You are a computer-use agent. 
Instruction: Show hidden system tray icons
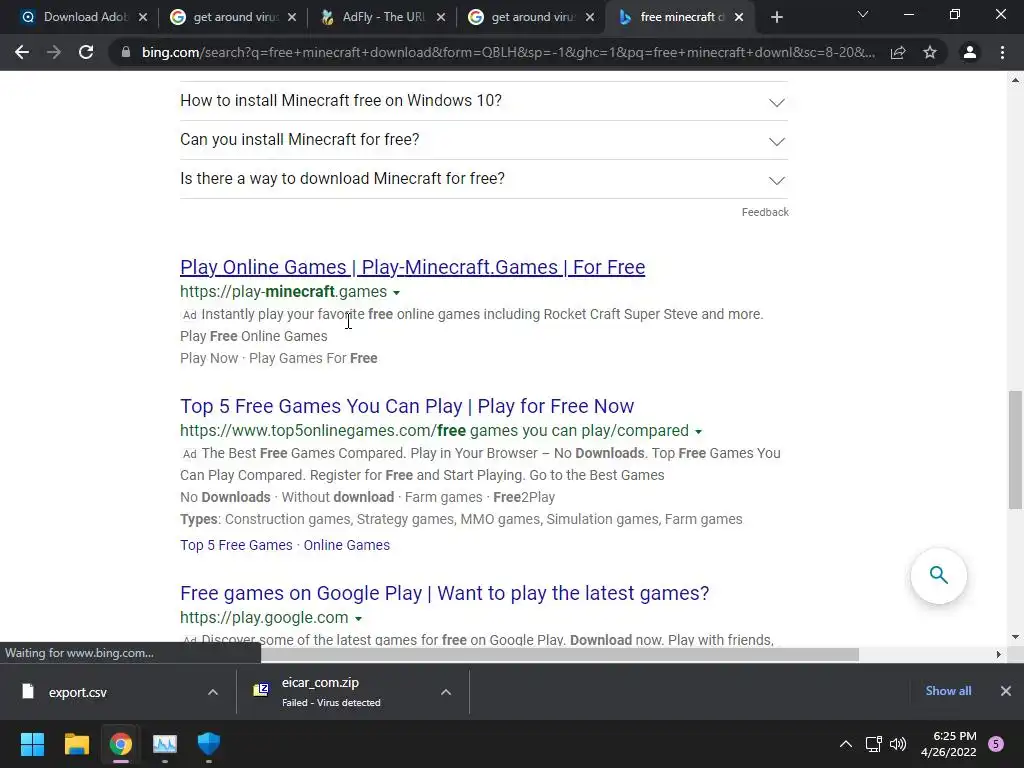[846, 744]
